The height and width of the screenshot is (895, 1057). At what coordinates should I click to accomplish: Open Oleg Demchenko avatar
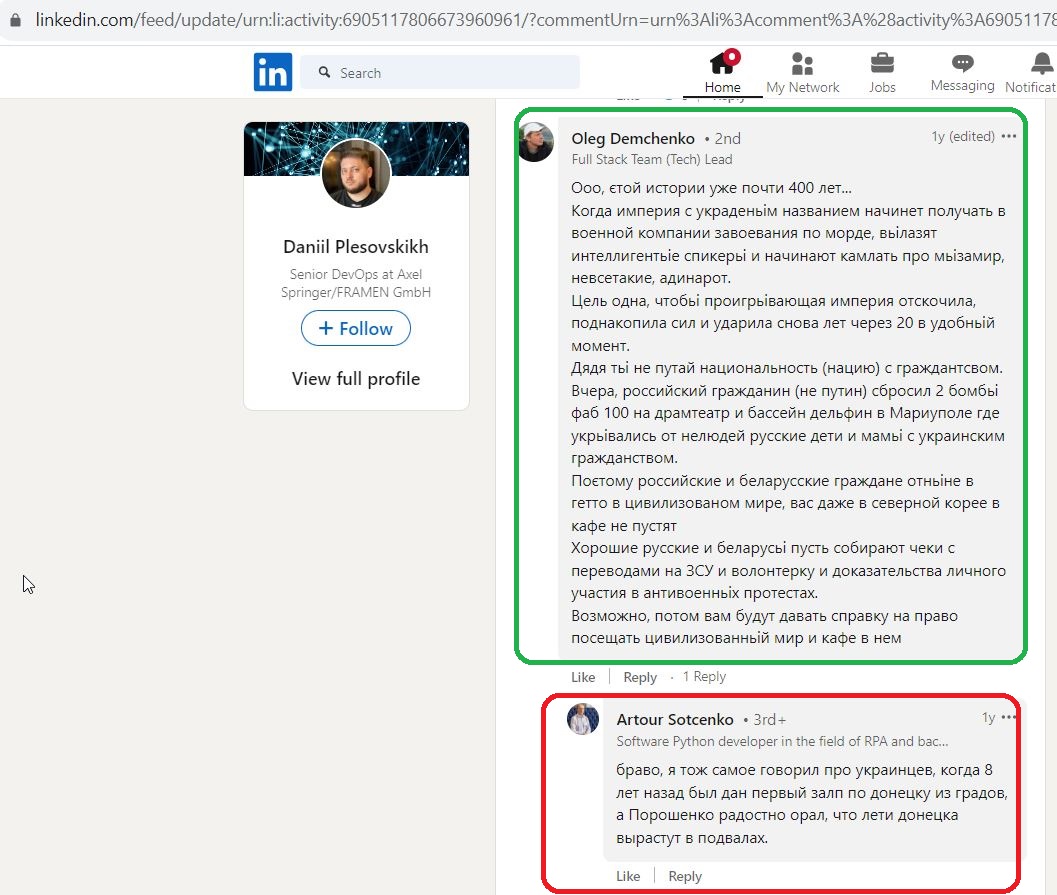[536, 142]
